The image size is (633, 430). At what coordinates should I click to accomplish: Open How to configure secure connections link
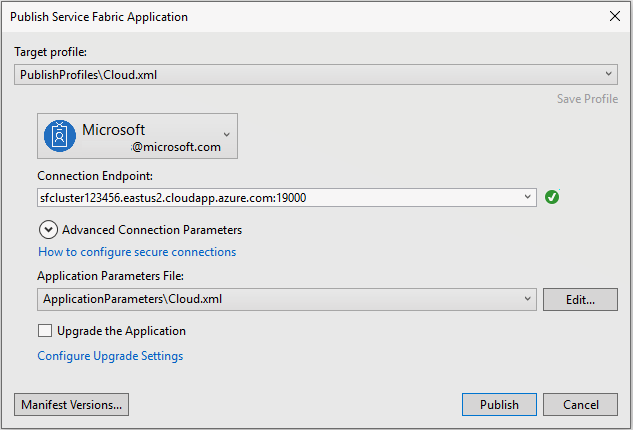click(137, 252)
